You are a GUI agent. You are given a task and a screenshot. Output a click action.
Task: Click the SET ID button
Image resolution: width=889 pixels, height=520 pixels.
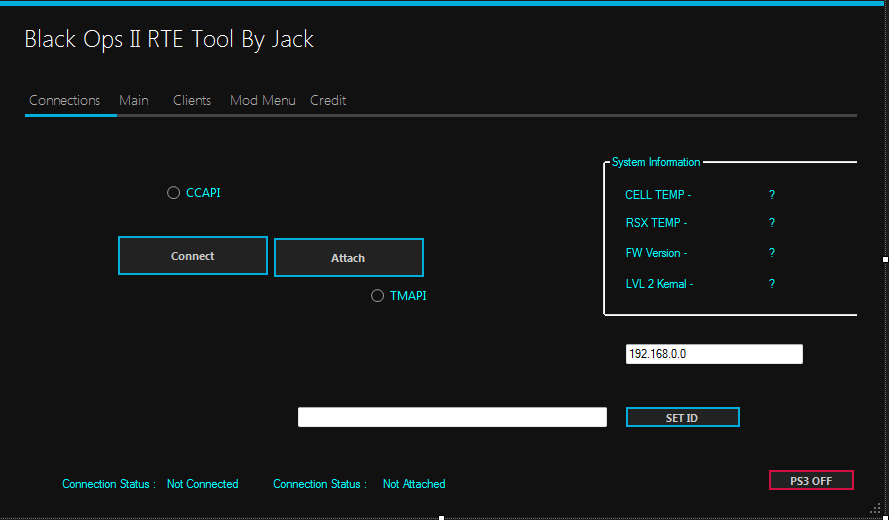pyautogui.click(x=683, y=417)
